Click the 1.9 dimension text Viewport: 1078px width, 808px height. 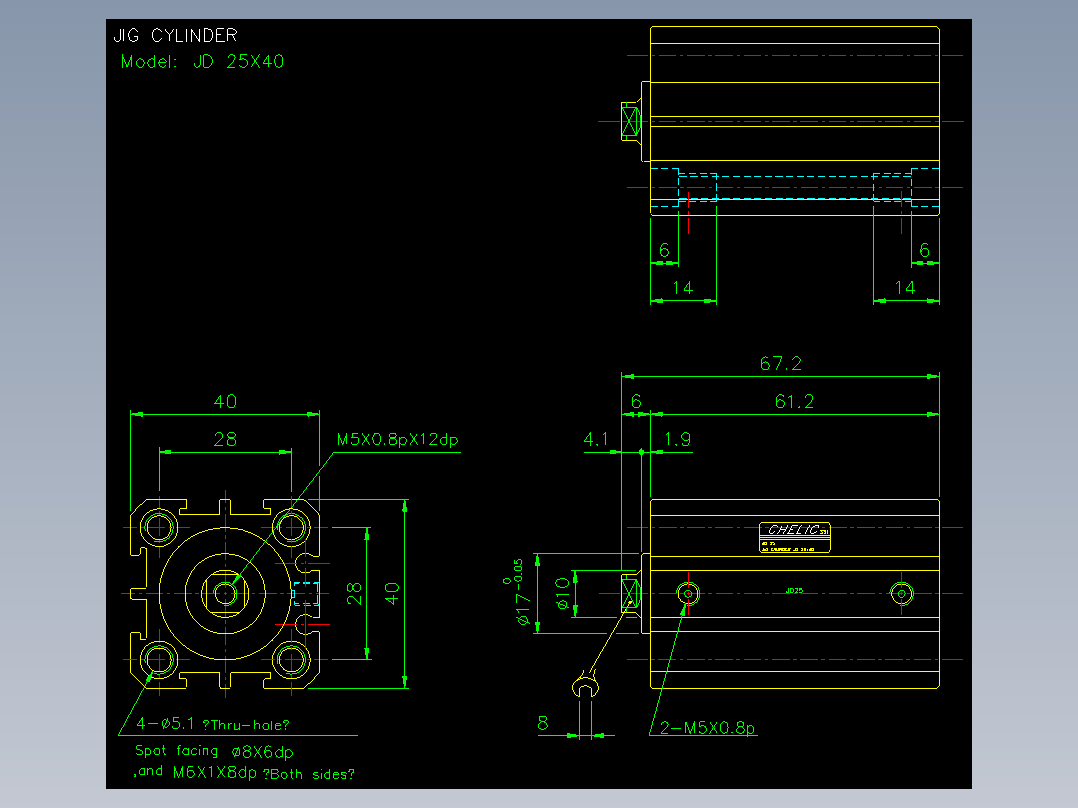pyautogui.click(x=677, y=439)
